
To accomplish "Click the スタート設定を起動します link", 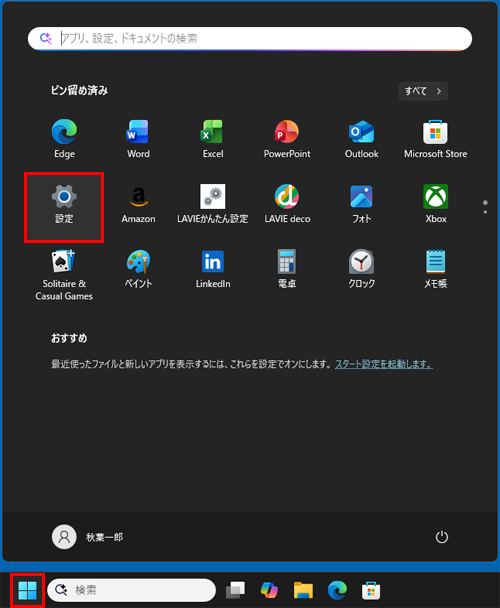I will pos(384,364).
